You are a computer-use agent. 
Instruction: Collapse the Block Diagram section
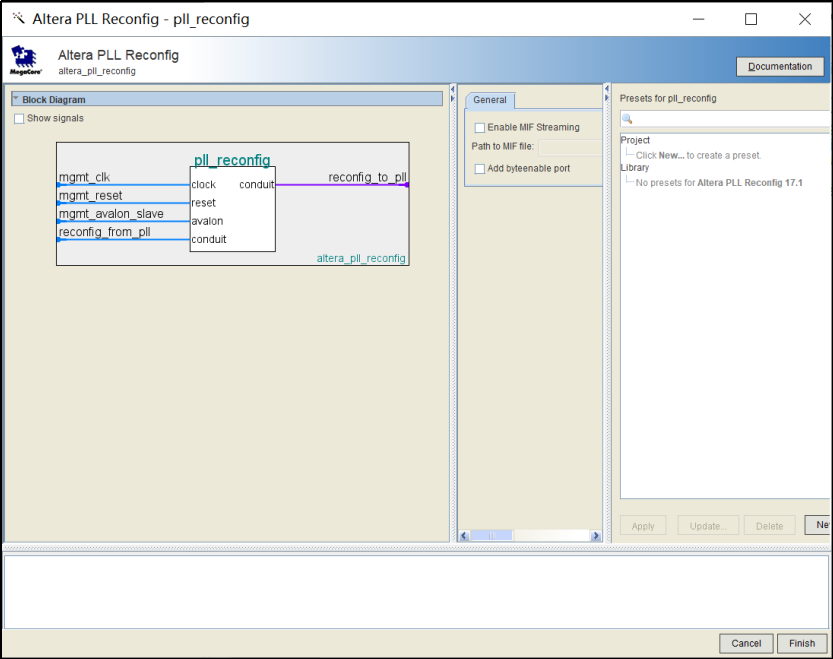(16, 99)
